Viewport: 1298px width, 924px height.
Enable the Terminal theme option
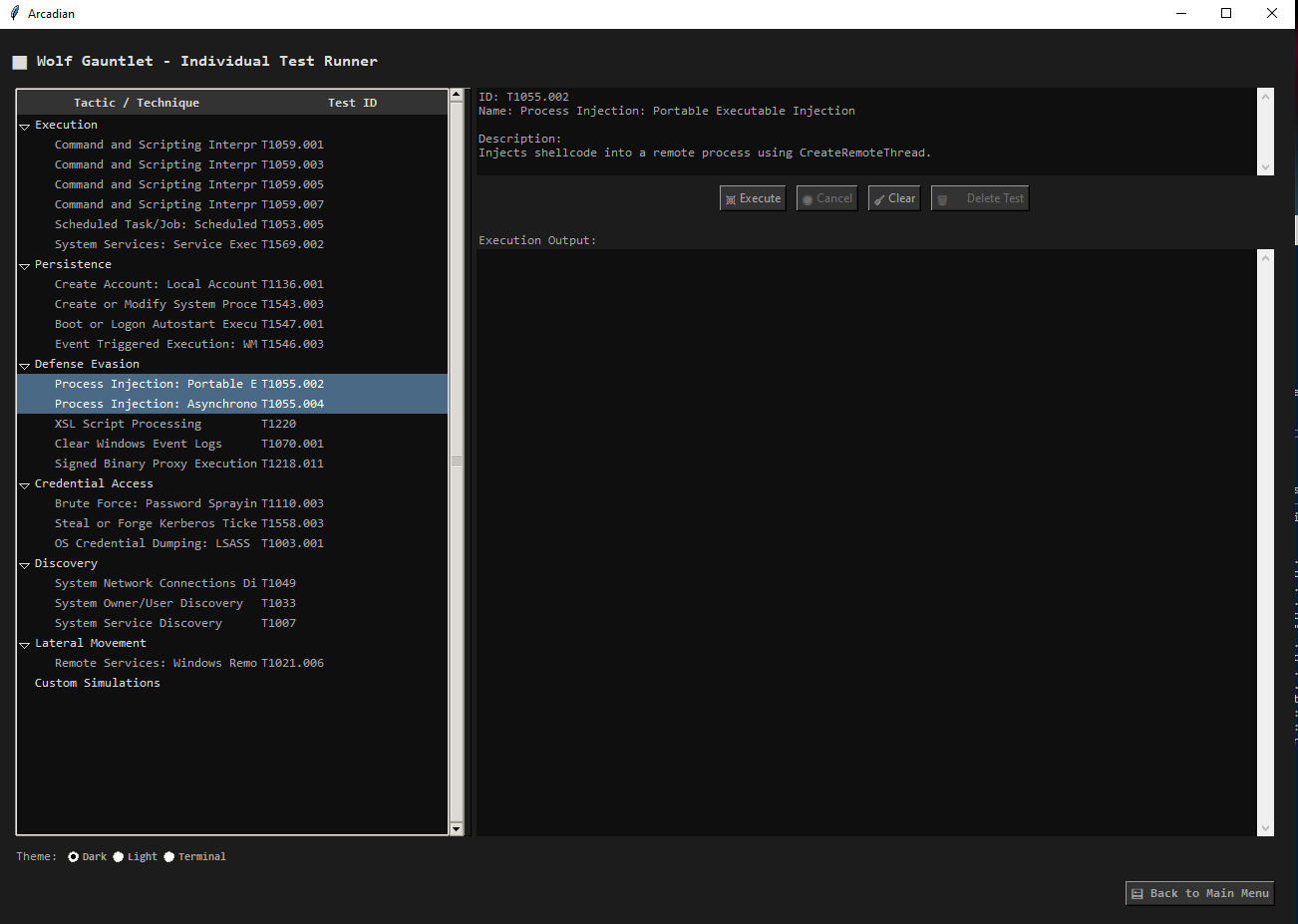169,856
